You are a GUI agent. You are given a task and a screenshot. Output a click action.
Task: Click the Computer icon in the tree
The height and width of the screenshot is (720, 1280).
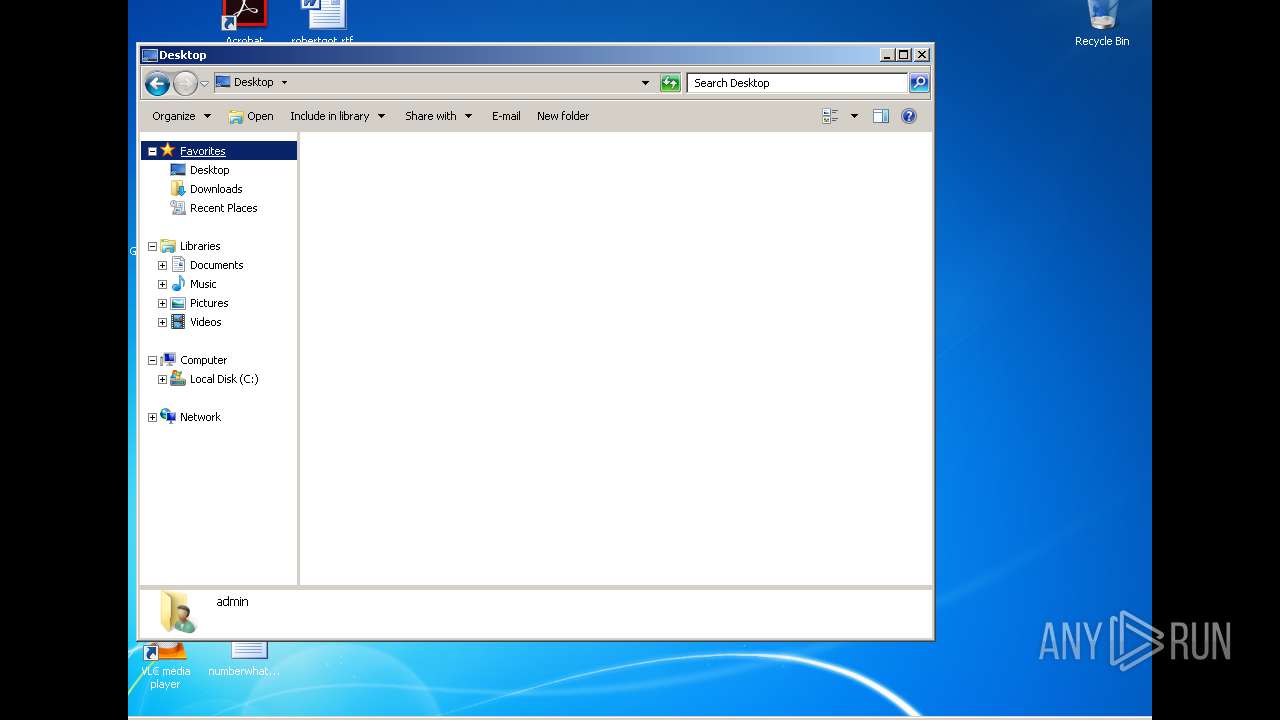[x=168, y=360]
